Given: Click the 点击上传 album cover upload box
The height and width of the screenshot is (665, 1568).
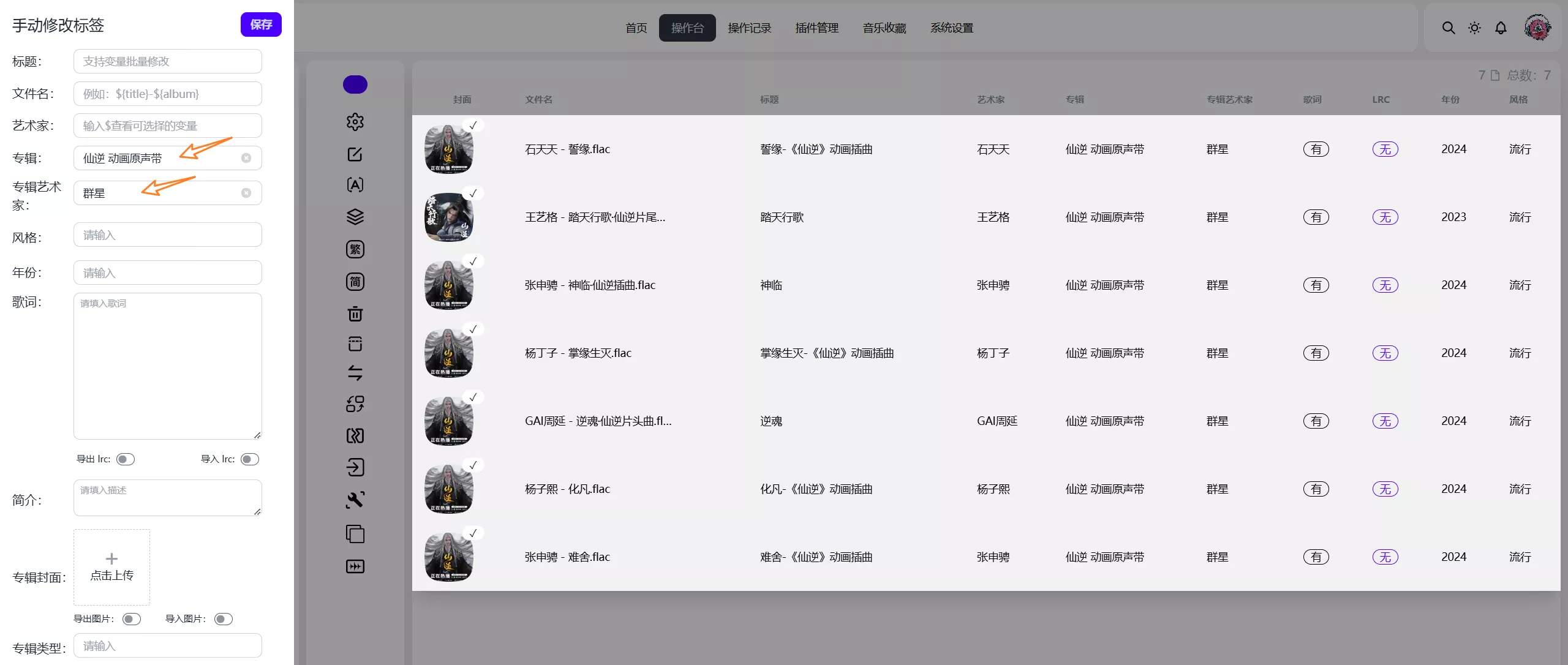Looking at the screenshot, I should pyautogui.click(x=111, y=567).
